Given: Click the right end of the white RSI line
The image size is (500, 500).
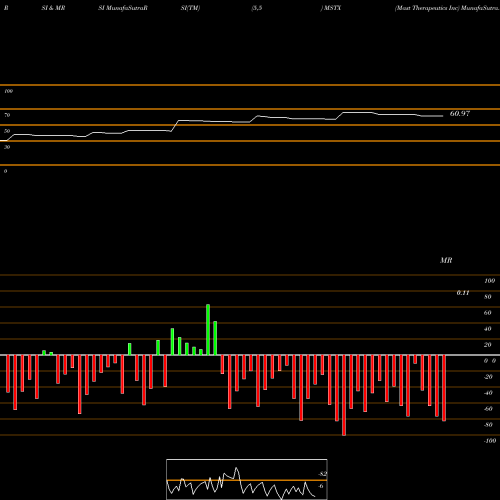Looking at the screenshot, I should [x=443, y=116].
